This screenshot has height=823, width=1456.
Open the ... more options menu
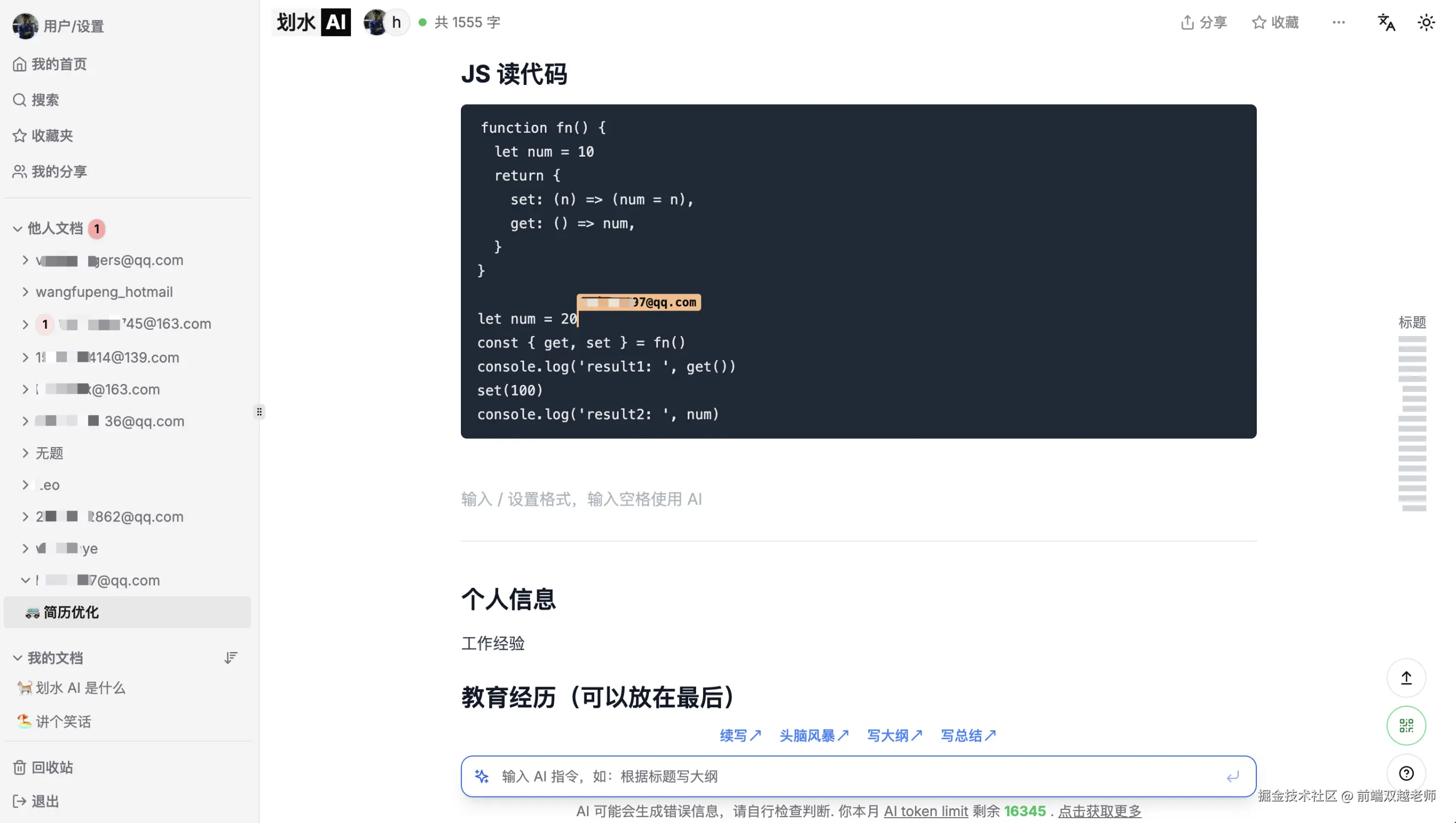pos(1339,22)
